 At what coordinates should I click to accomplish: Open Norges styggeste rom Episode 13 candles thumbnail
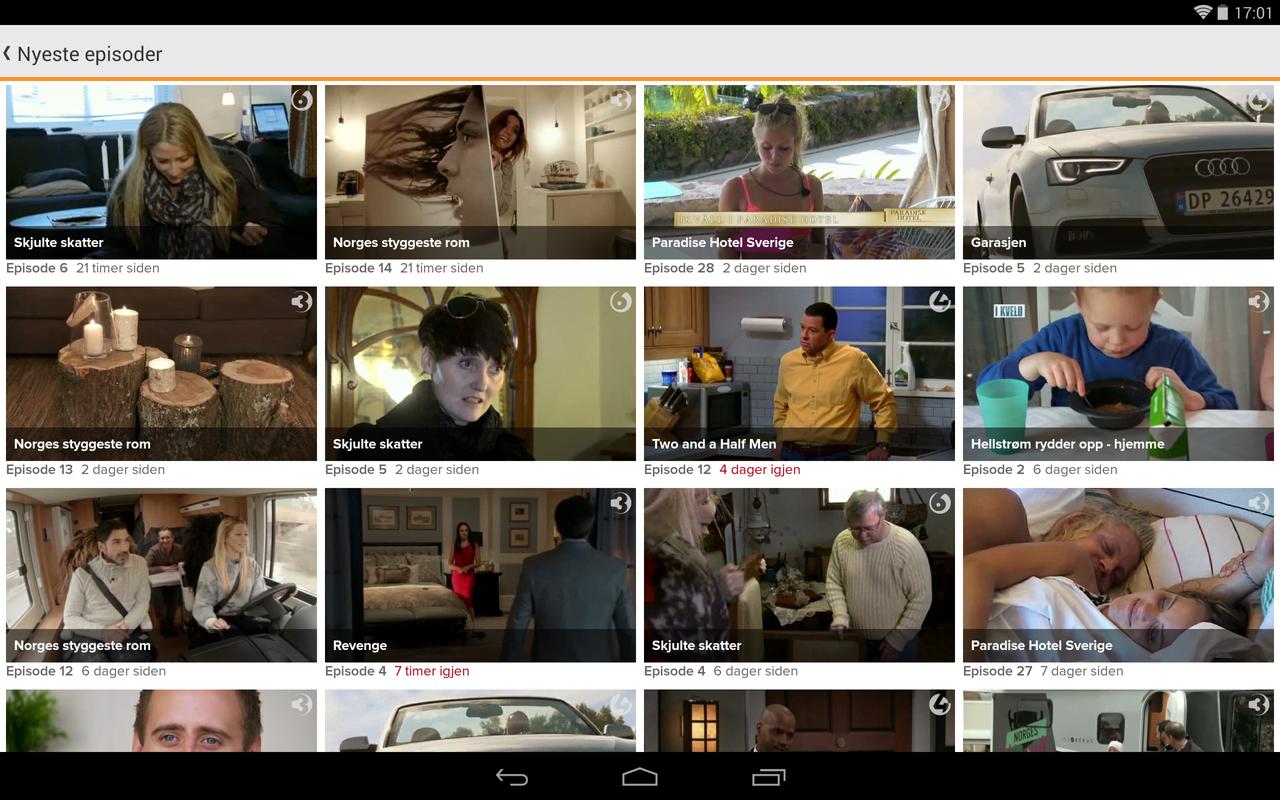[161, 374]
